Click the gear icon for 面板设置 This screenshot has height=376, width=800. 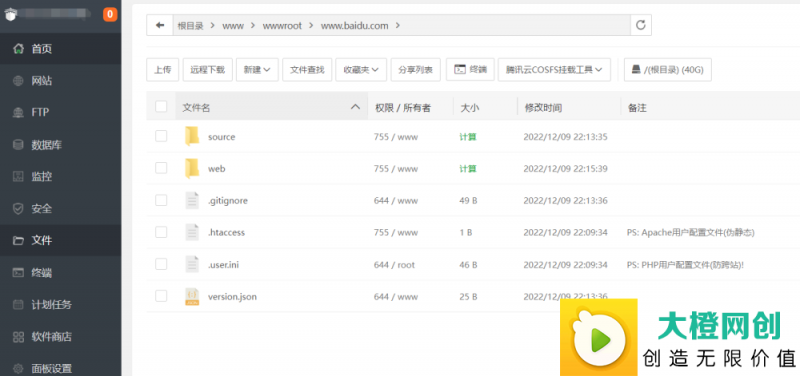click(x=18, y=368)
